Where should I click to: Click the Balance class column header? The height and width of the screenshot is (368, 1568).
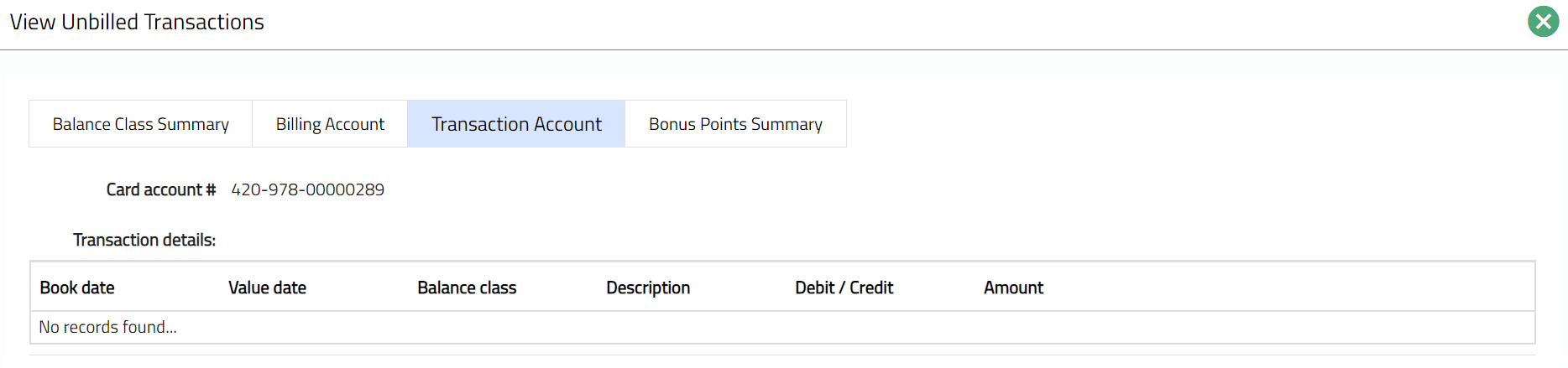click(467, 288)
